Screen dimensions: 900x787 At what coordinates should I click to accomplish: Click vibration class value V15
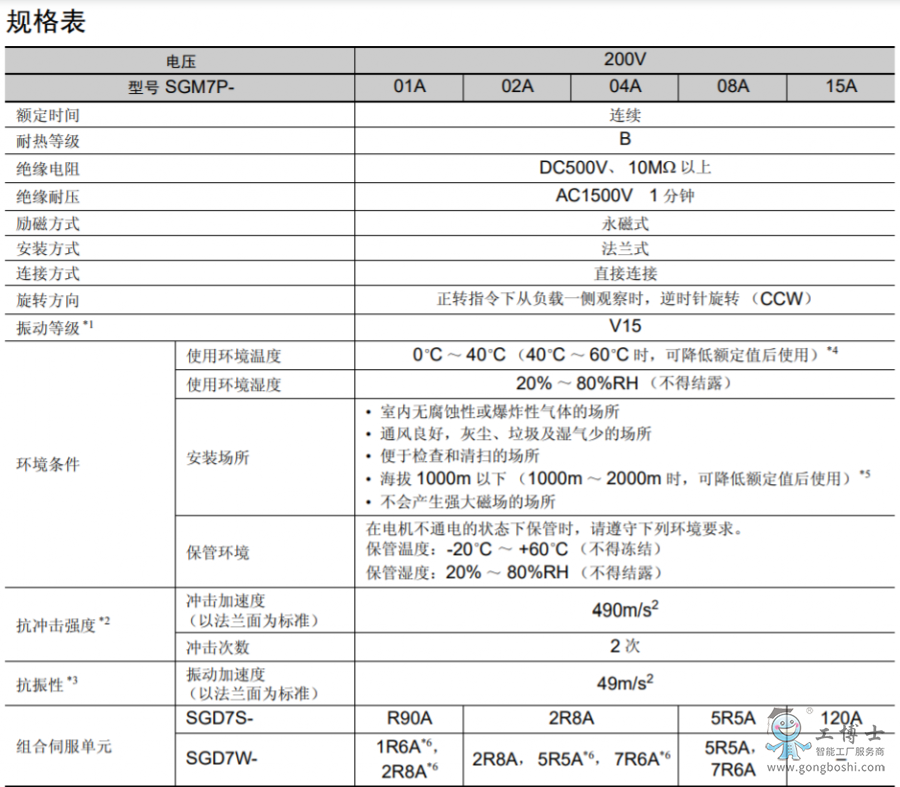[625, 326]
